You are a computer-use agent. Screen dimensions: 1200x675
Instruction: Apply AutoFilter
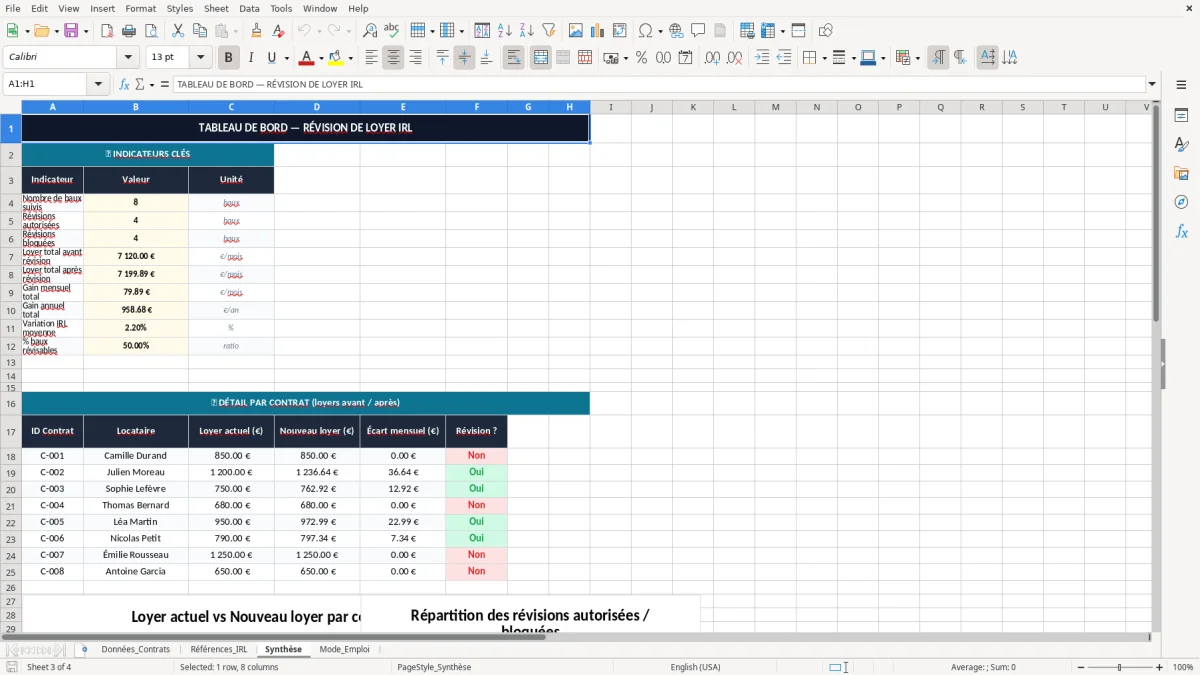click(548, 31)
